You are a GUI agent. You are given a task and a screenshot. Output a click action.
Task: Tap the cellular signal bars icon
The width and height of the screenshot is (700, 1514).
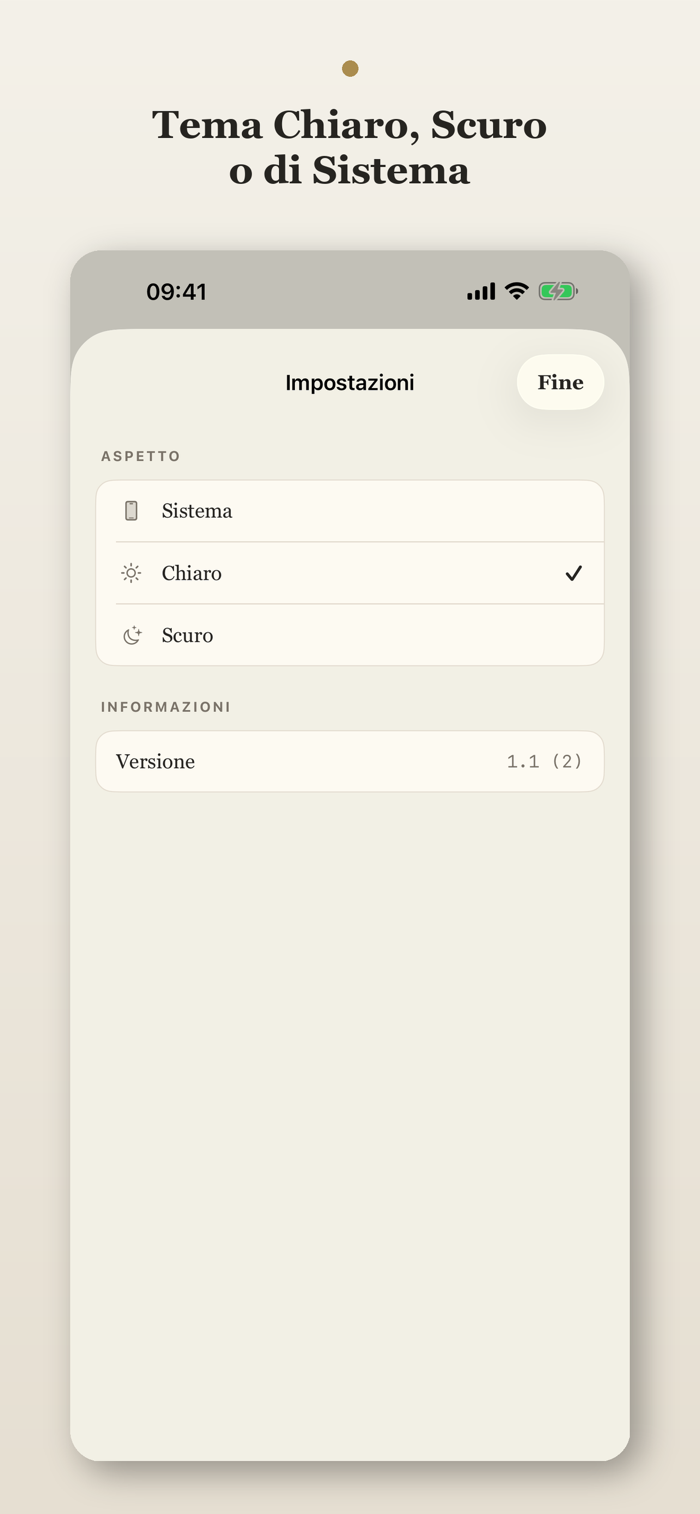(481, 292)
